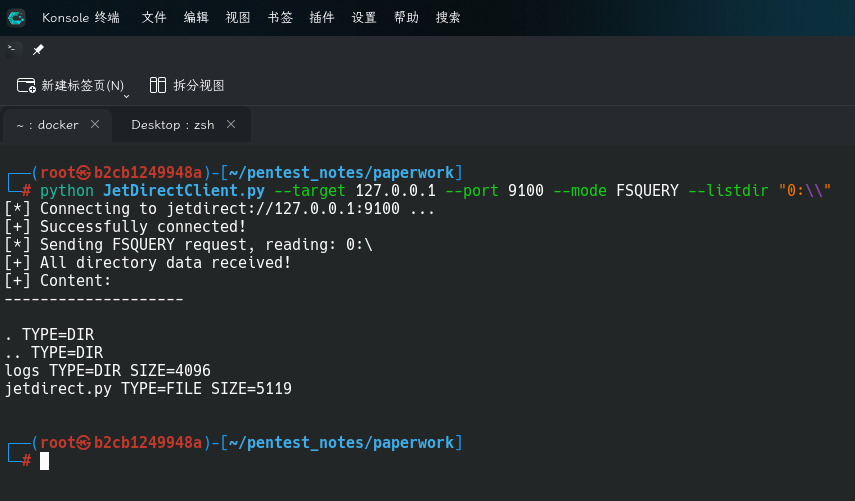The width and height of the screenshot is (855, 501).
Task: Open the 搜索 menu
Action: (448, 17)
